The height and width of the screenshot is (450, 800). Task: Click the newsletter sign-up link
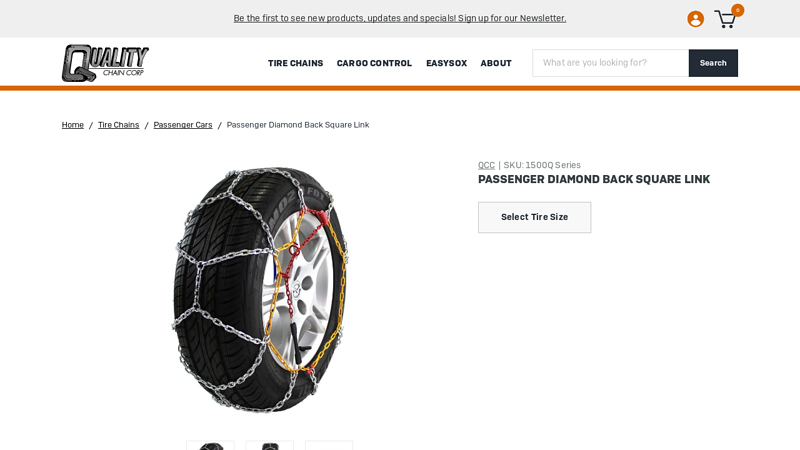click(400, 18)
